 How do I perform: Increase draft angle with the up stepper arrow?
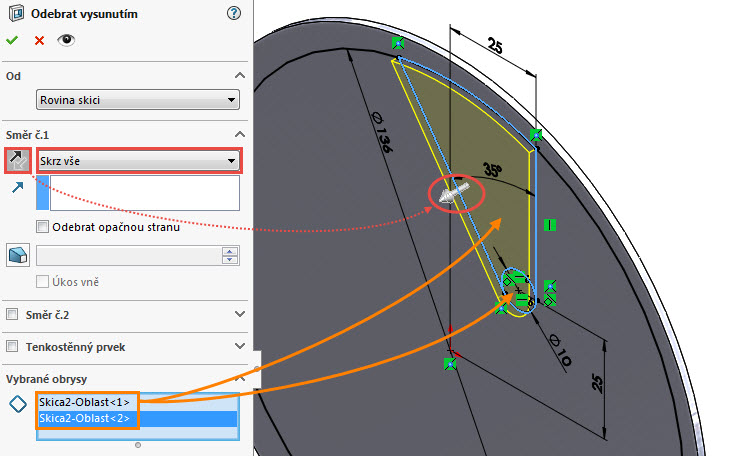click(230, 252)
